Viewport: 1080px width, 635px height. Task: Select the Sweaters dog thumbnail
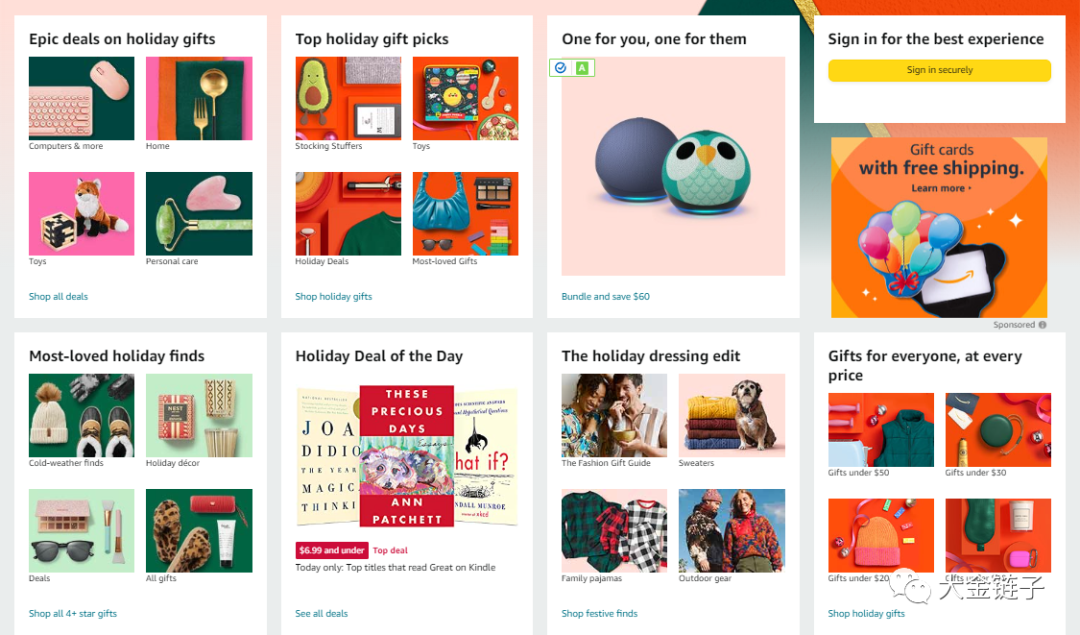tap(731, 415)
